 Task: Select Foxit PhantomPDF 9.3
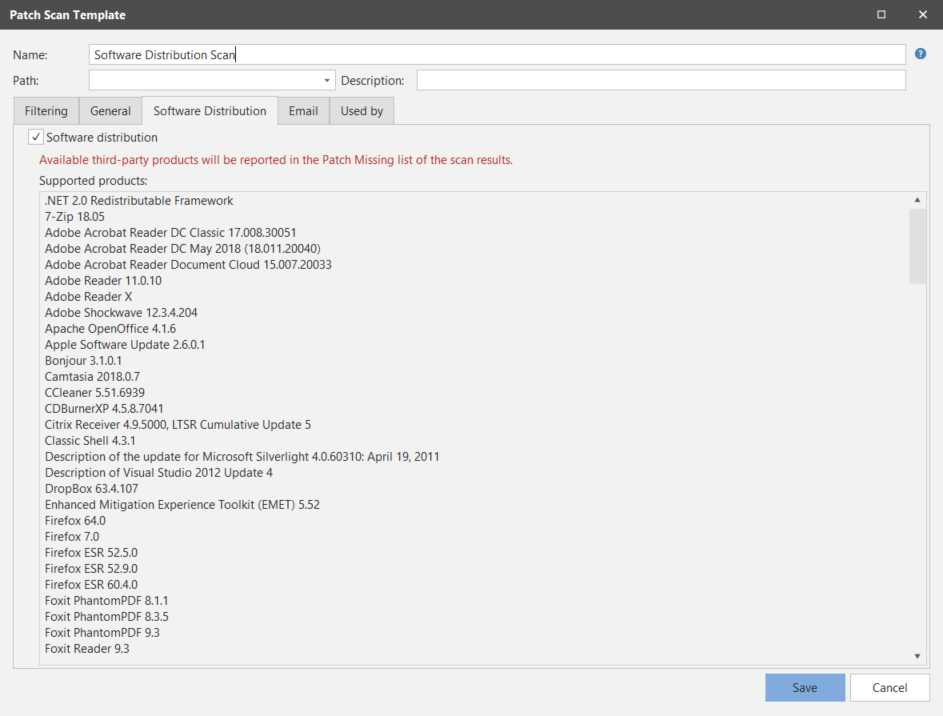pos(102,632)
